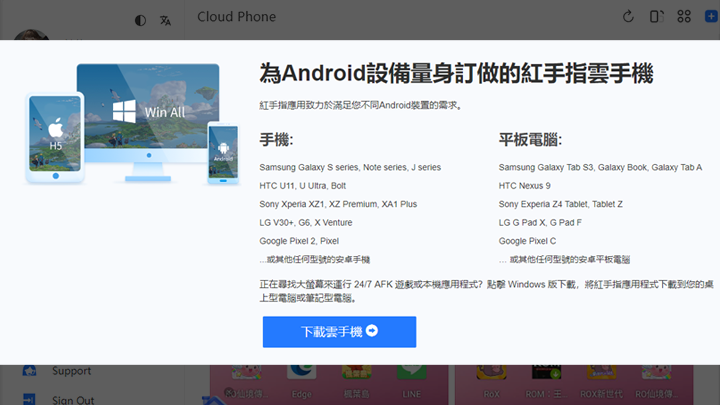
Task: Click the Google Pixel 2, Pixel line
Action: [x=299, y=241]
